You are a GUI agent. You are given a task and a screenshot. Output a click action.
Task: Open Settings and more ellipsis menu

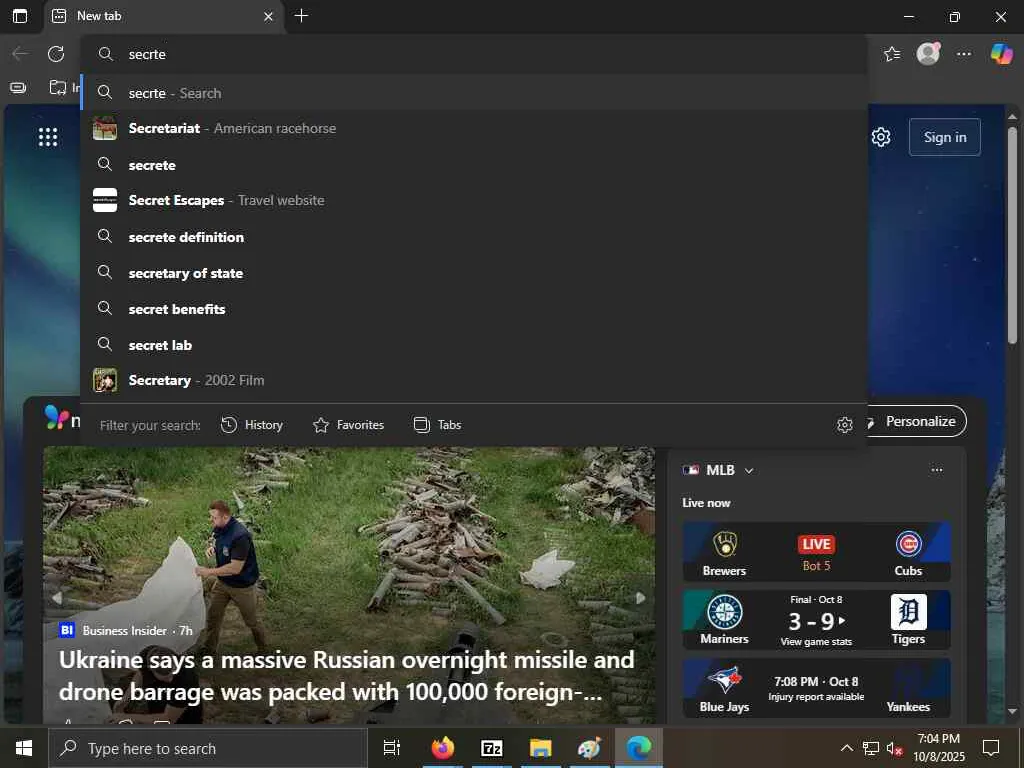pos(964,54)
